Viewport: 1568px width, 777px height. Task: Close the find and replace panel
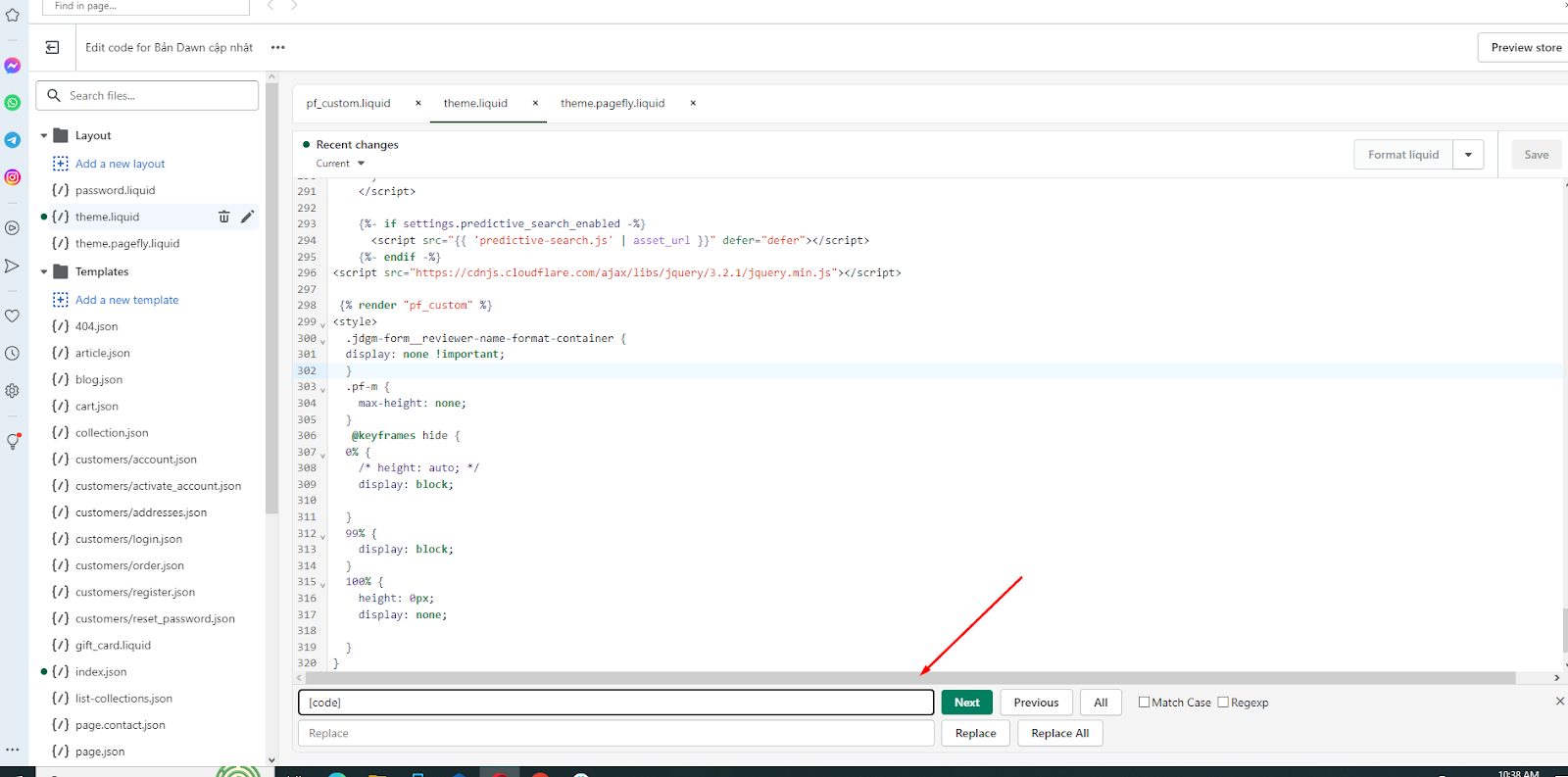click(1559, 702)
